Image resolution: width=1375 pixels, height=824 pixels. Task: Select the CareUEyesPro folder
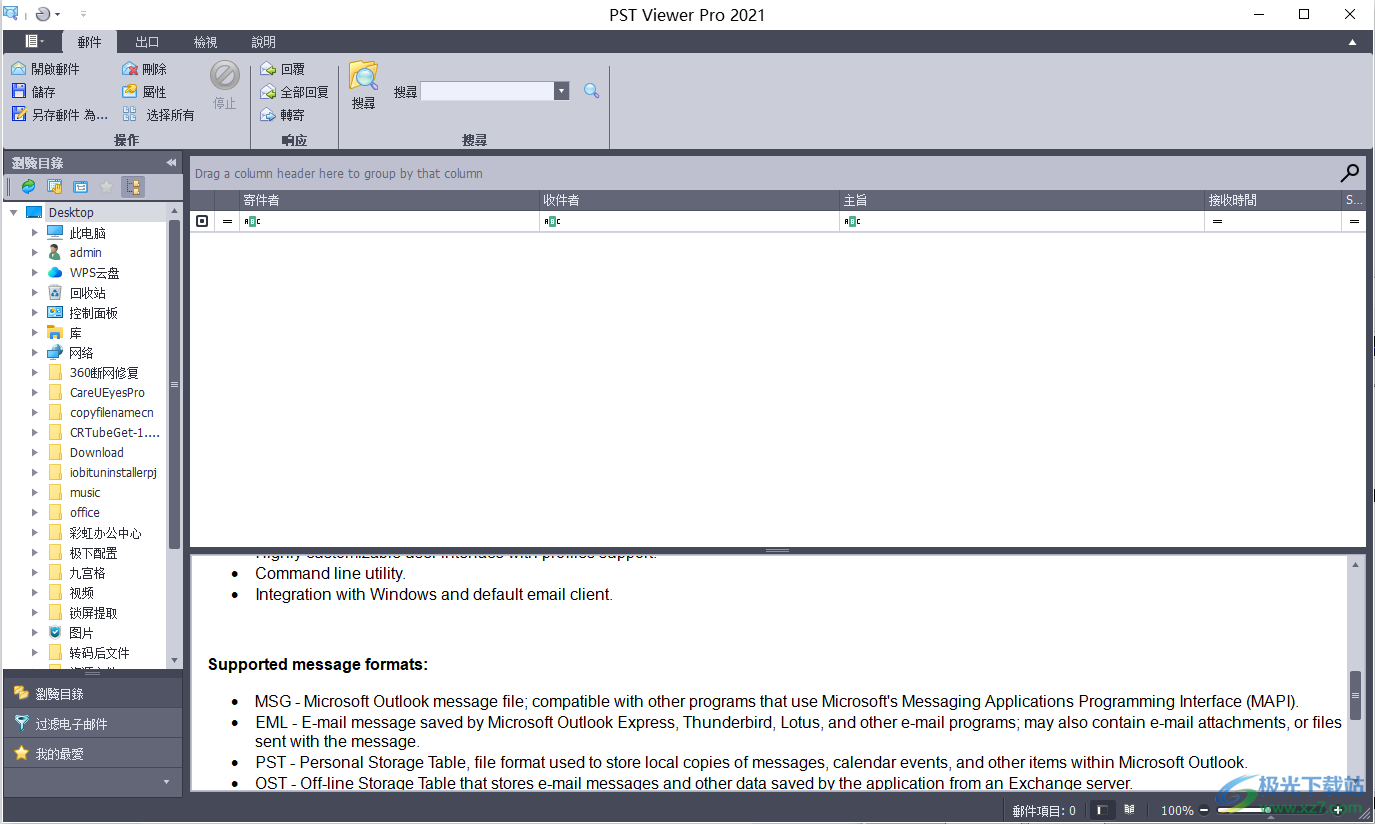[107, 393]
